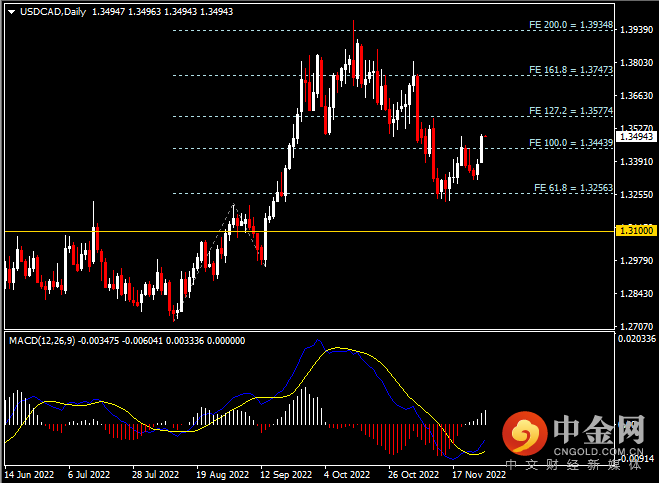Click the 14 Jun 2022 date label
Image resolution: width=659 pixels, height=483 pixels.
(x=28, y=475)
